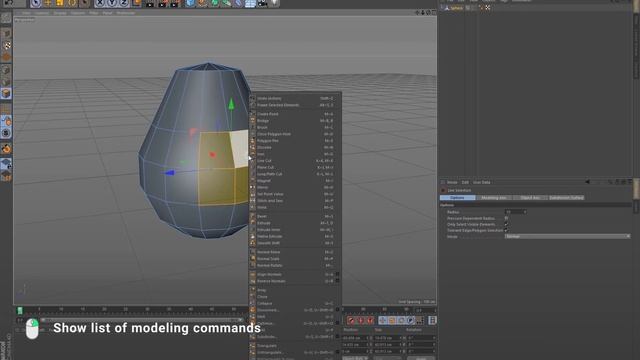Select the Scale tool in top toolbar

click(60, 4)
